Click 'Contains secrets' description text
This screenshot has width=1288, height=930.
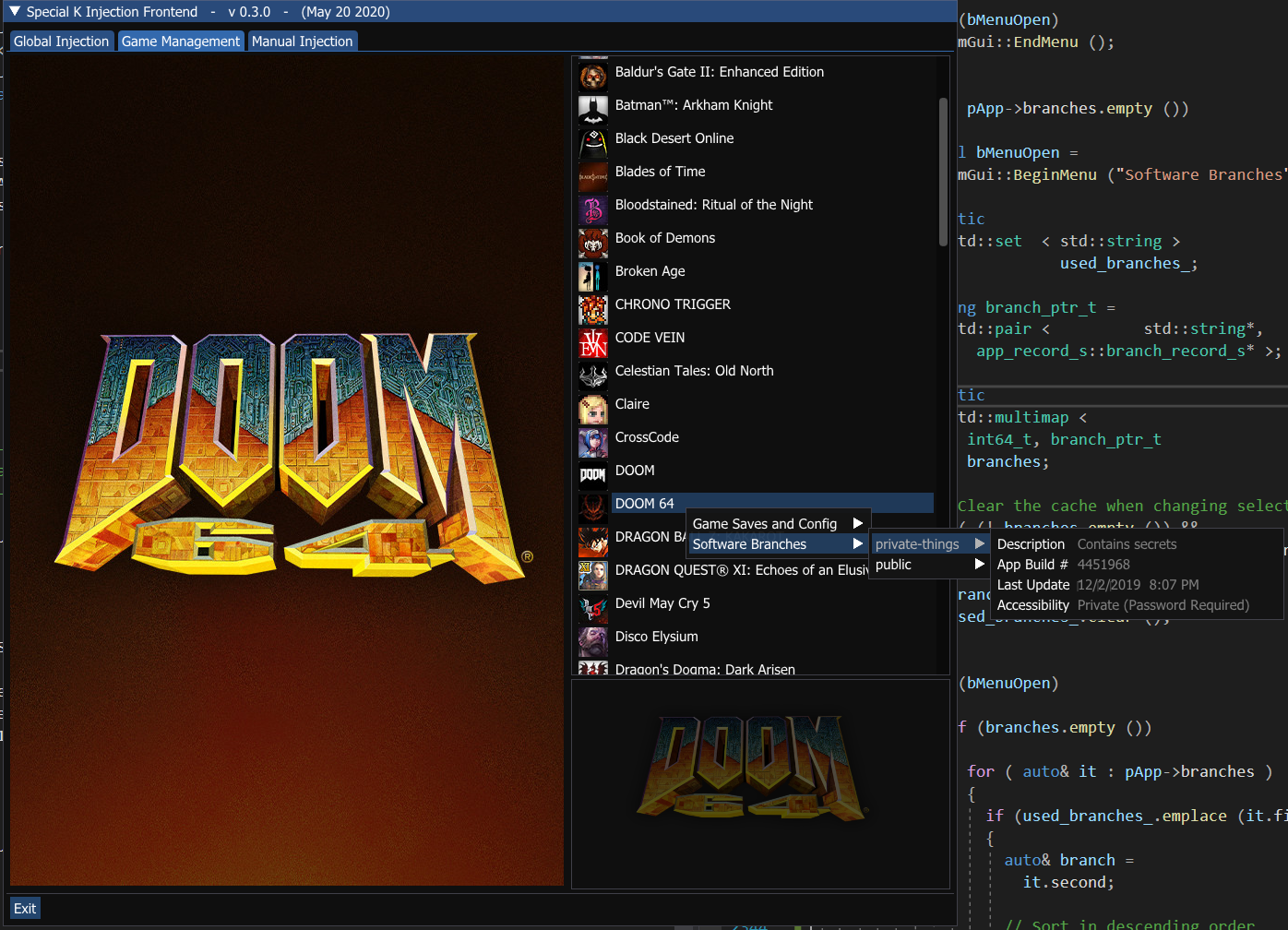1127,544
